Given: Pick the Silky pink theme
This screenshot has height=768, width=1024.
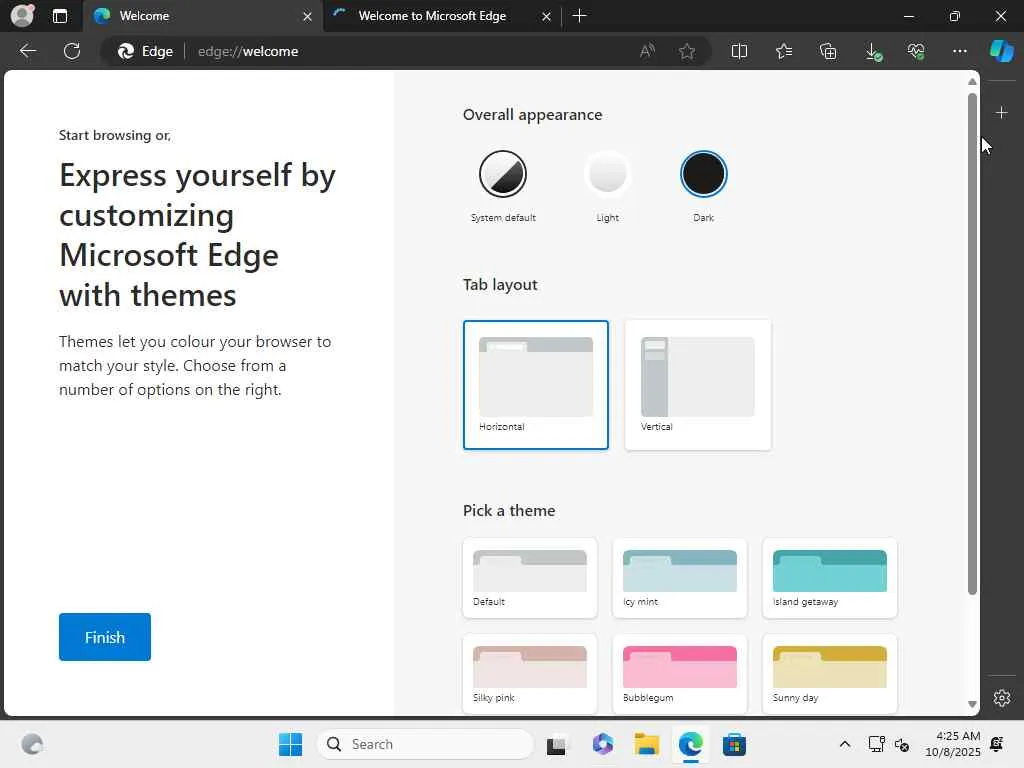Looking at the screenshot, I should (530, 674).
